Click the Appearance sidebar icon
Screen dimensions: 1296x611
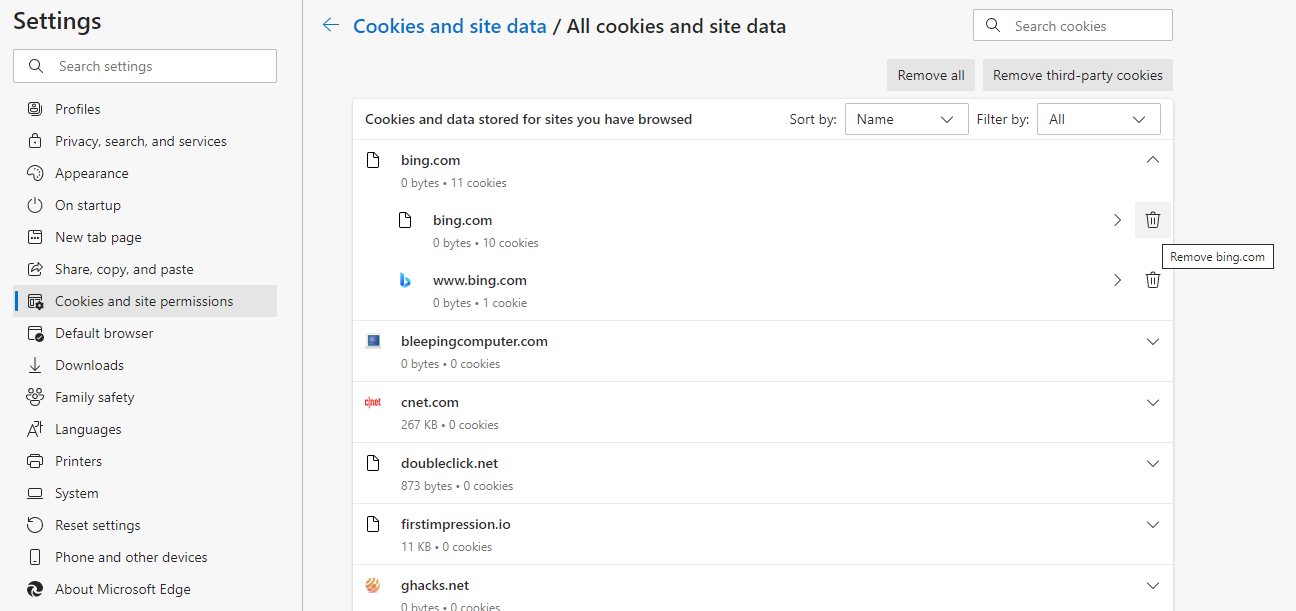point(35,173)
